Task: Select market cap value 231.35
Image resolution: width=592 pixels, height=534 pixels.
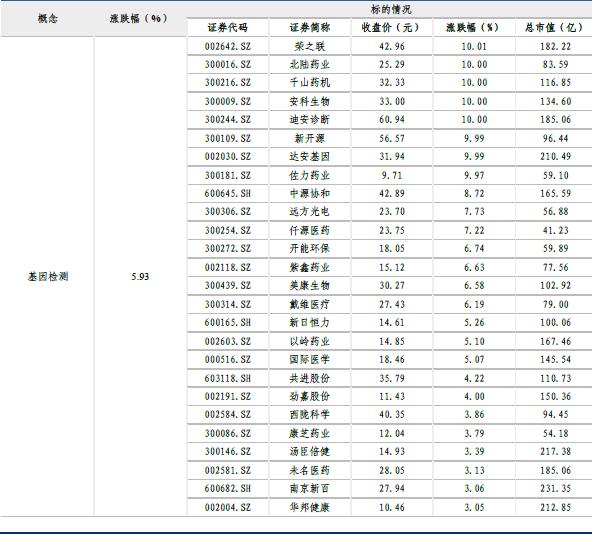Action: (x=555, y=488)
